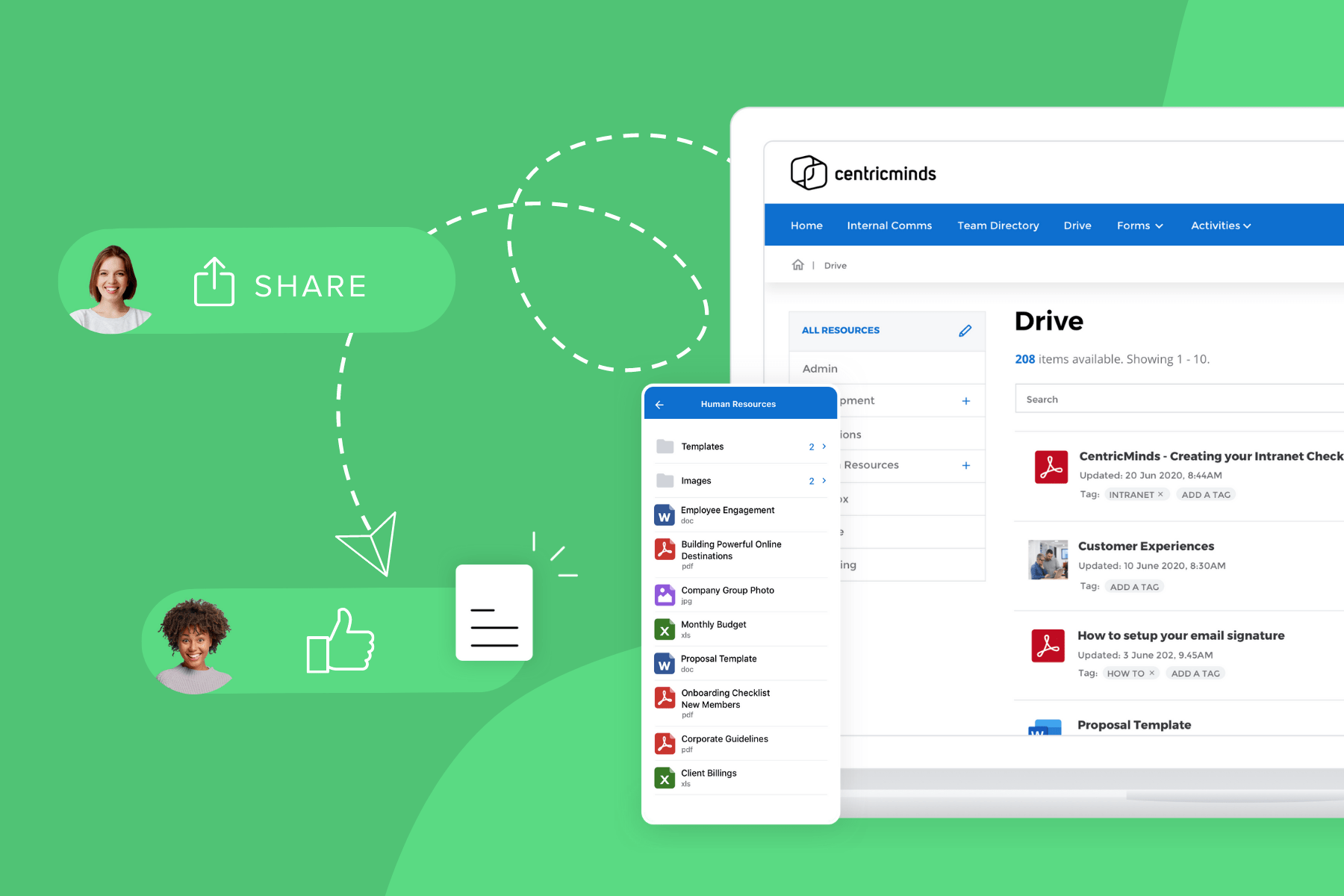Image resolution: width=1344 pixels, height=896 pixels.
Task: Click the white document note icon
Action: [494, 612]
